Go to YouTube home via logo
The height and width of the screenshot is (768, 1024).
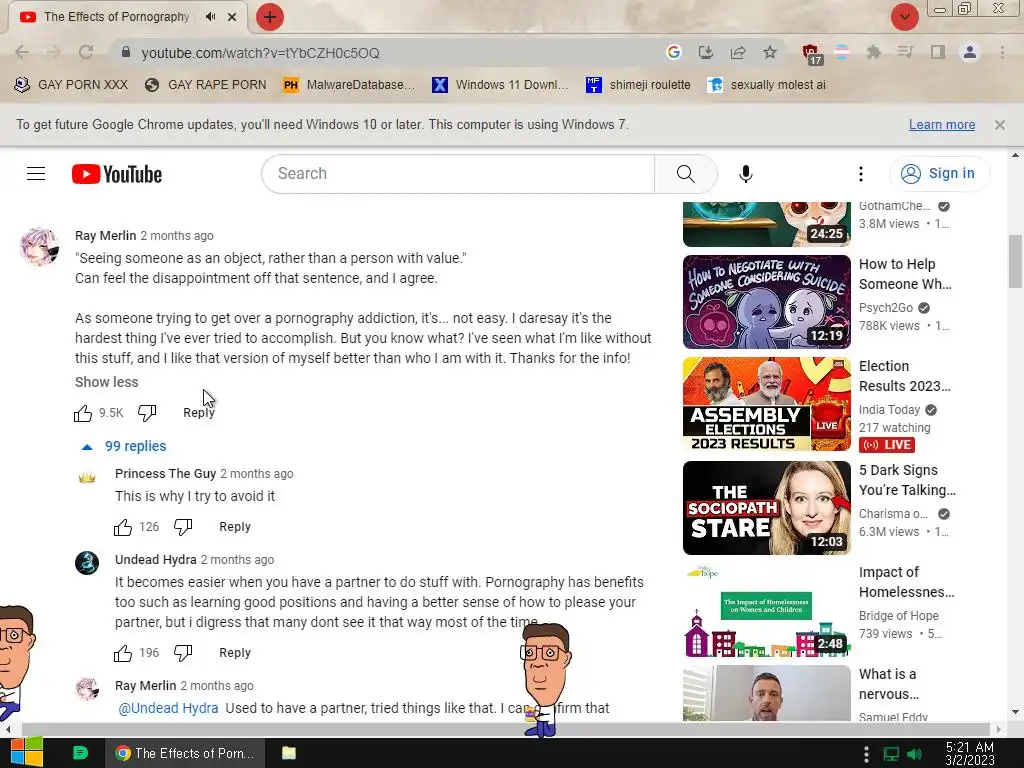tap(117, 174)
